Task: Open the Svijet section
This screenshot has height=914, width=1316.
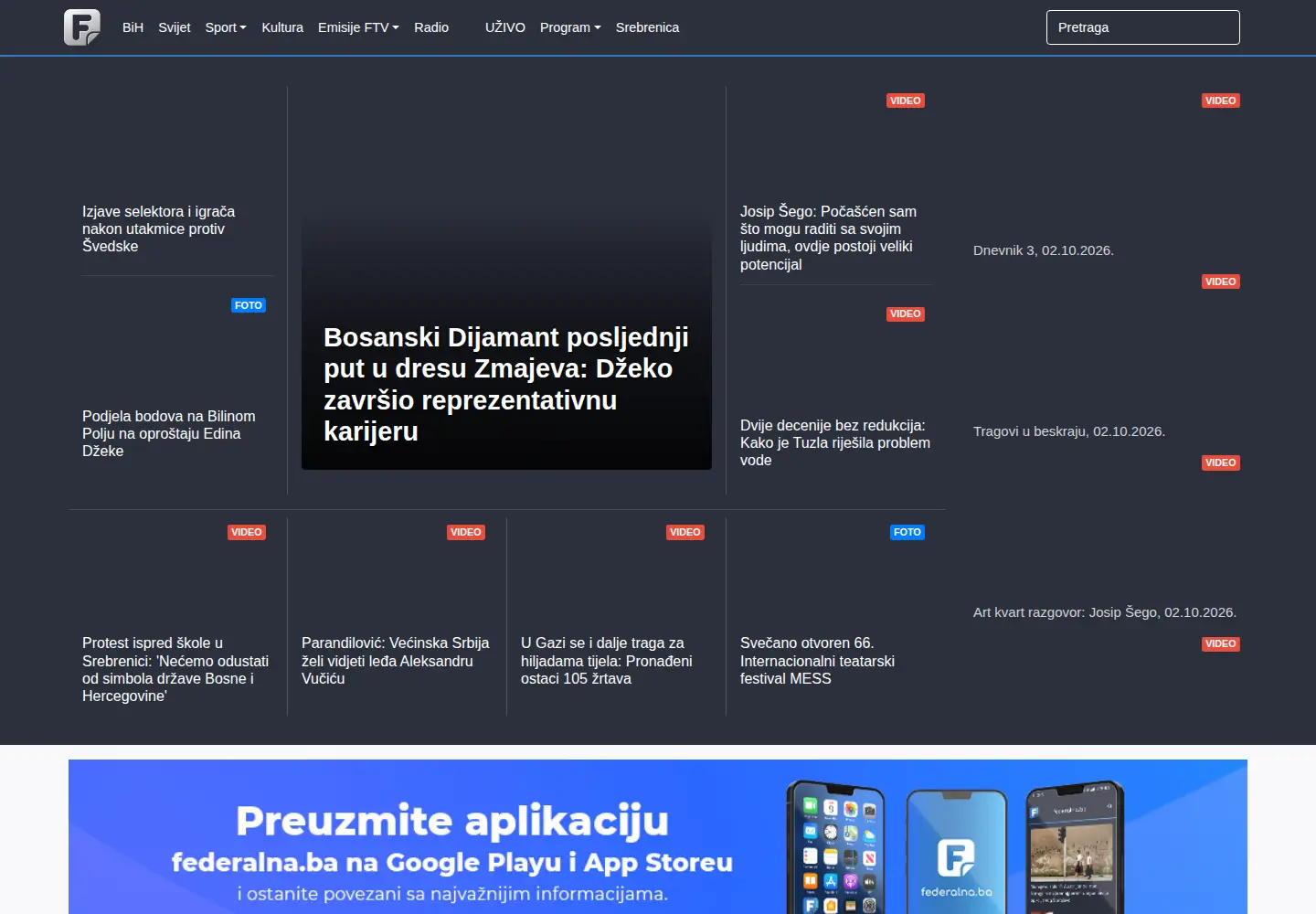Action: pyautogui.click(x=175, y=27)
